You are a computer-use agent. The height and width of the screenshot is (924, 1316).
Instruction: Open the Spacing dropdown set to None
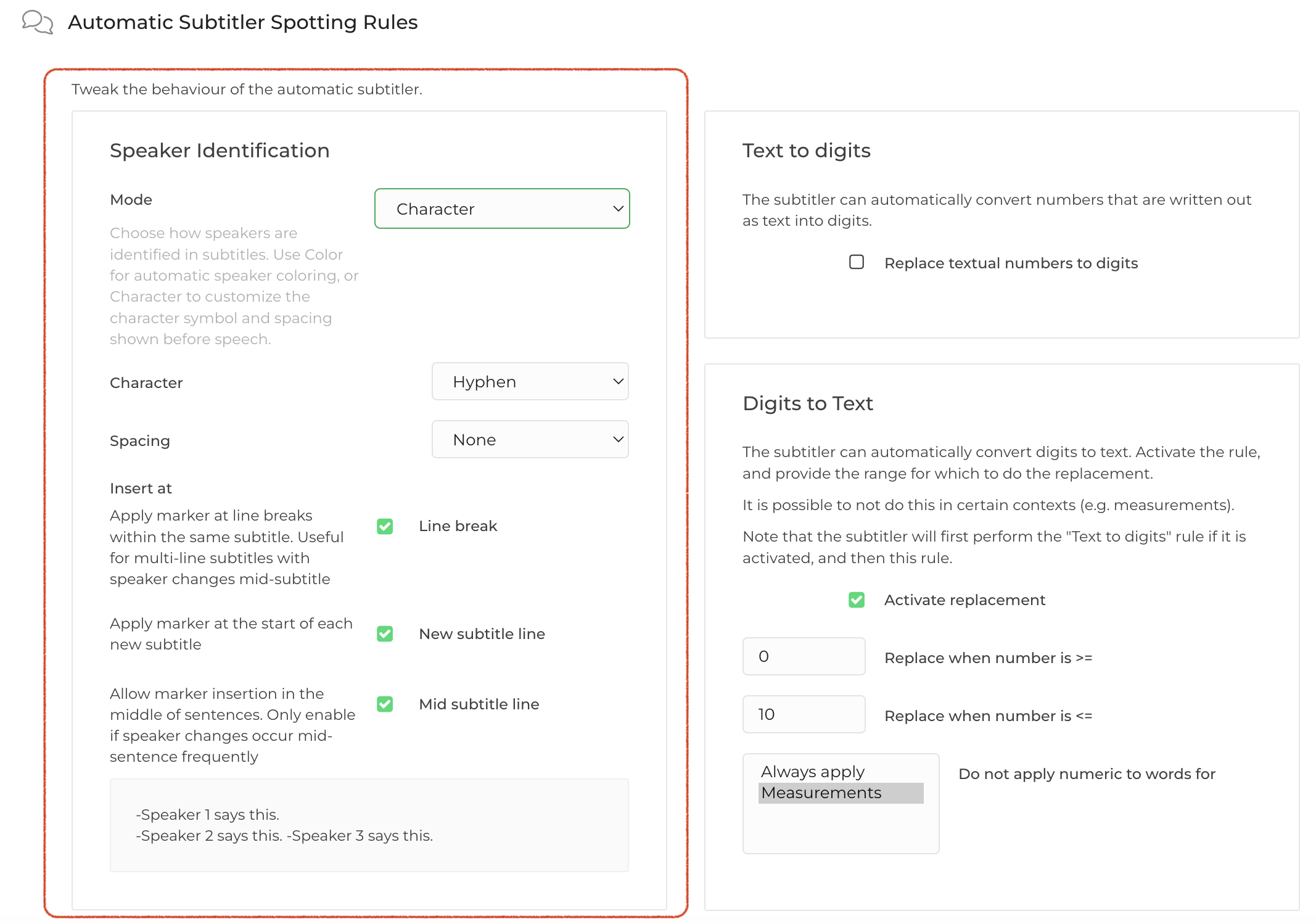(529, 439)
